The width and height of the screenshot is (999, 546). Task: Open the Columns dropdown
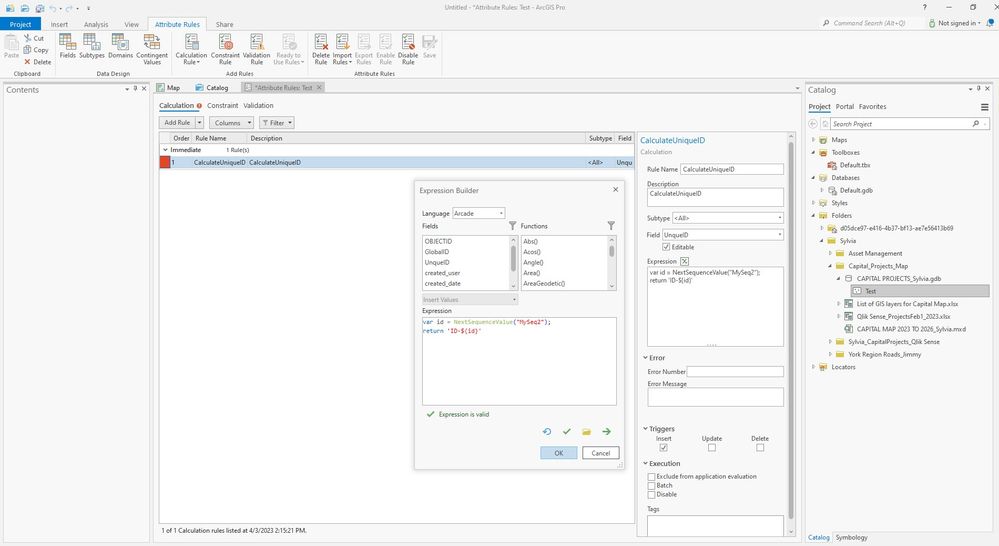[231, 122]
